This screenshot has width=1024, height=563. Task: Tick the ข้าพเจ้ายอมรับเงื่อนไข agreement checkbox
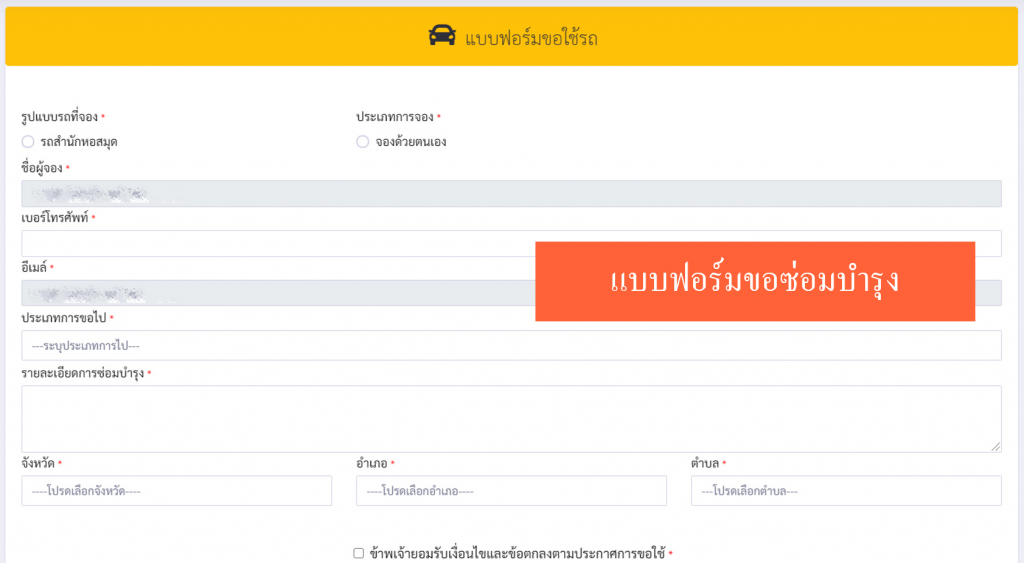[358, 553]
